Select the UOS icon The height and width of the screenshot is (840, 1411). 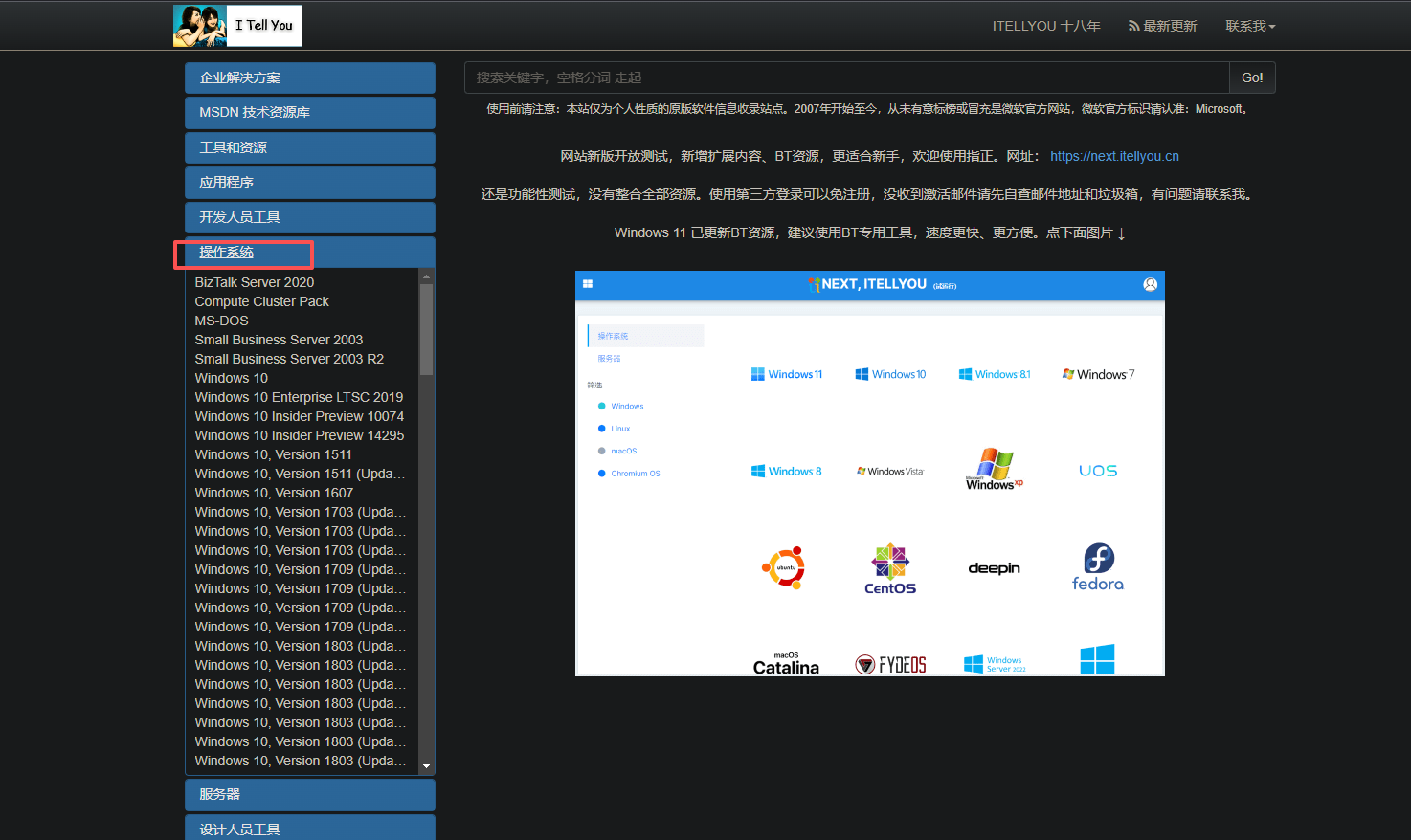pos(1097,469)
